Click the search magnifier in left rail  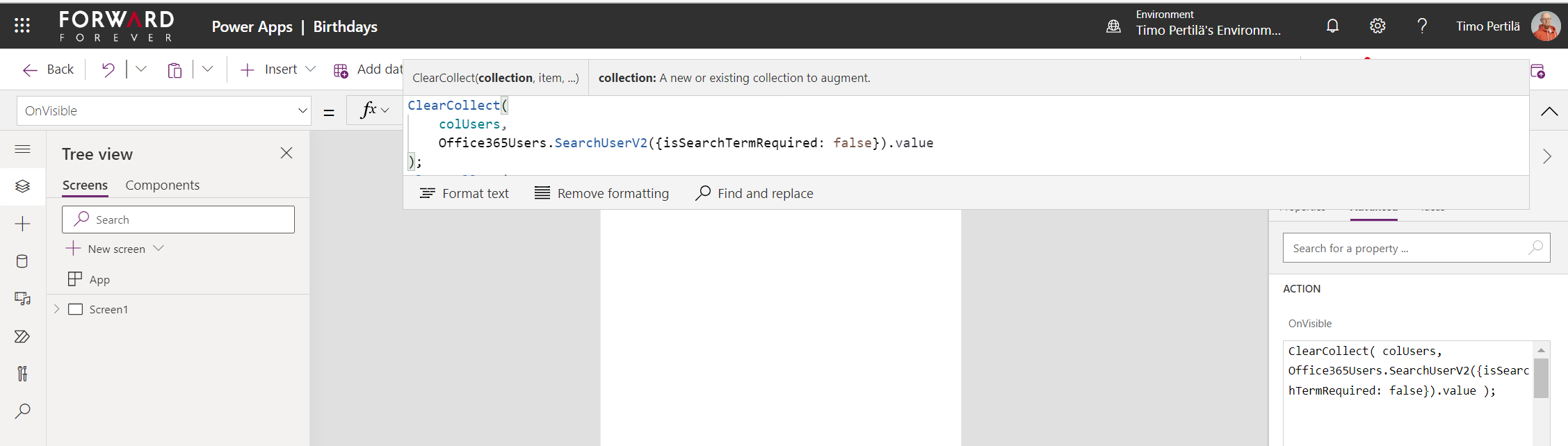click(22, 411)
